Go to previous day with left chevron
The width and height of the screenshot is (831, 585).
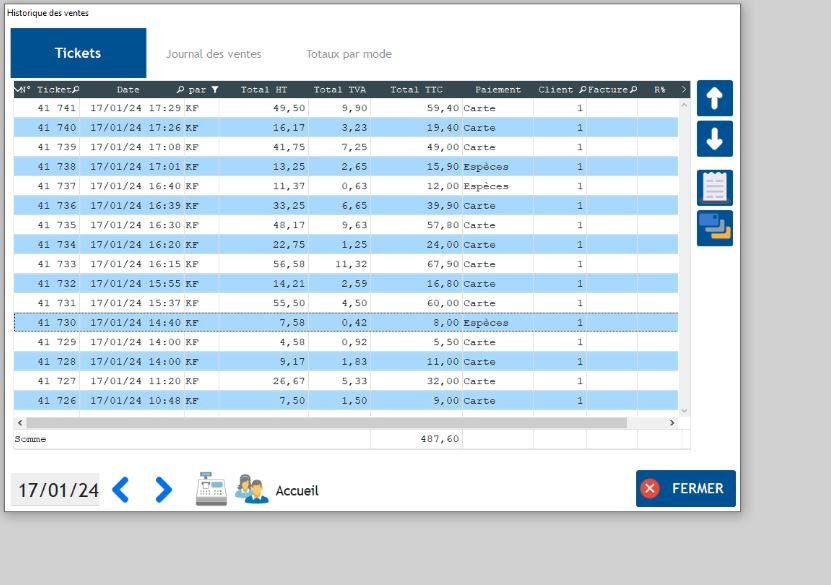click(121, 489)
